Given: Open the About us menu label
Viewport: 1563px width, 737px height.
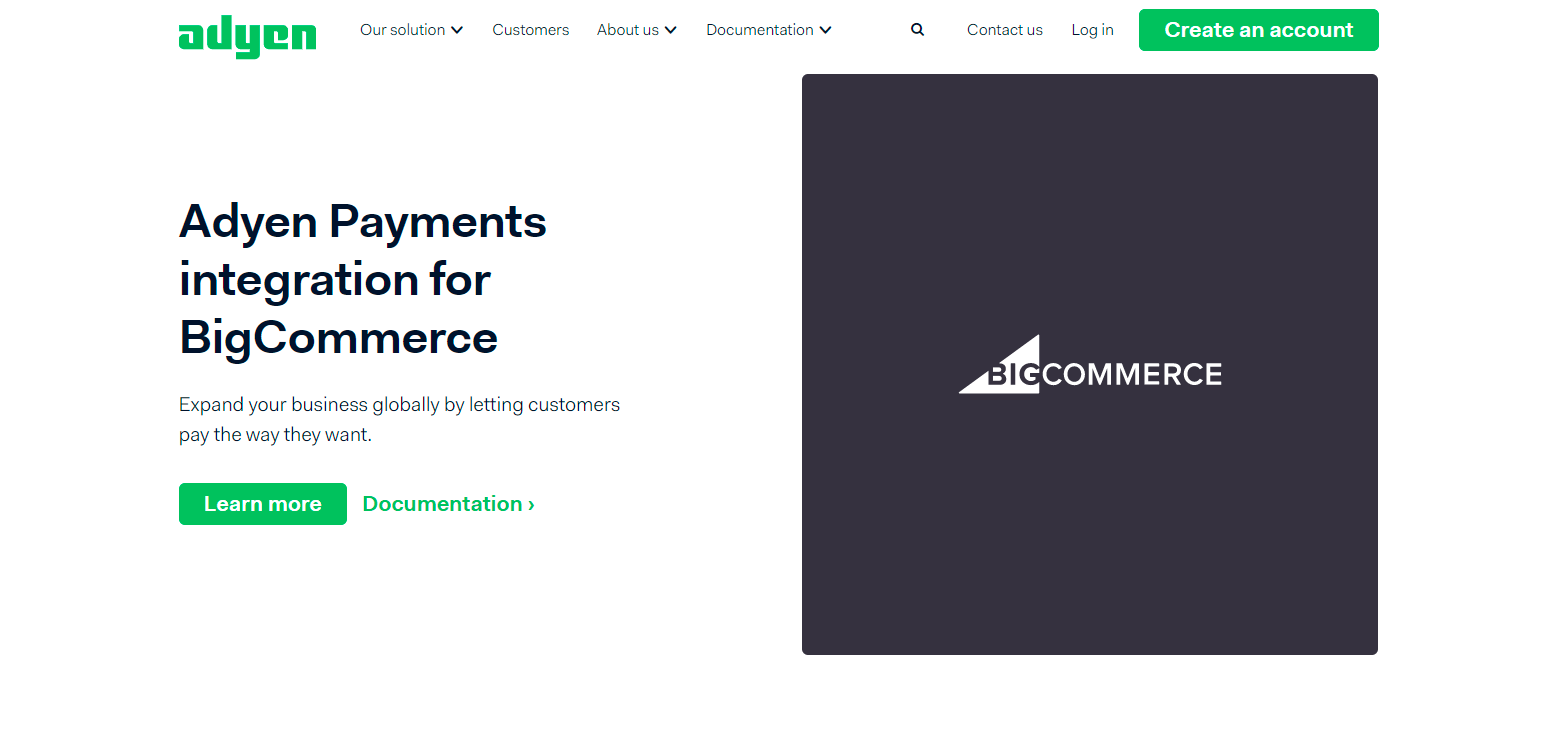Looking at the screenshot, I should (627, 30).
